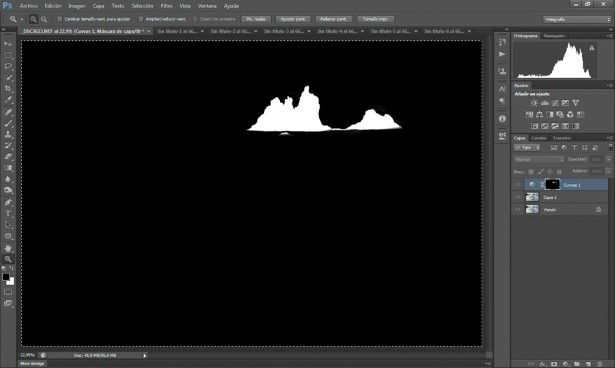615x368 pixels.
Task: Select the Rectangle shape tool
Action: (x=8, y=236)
